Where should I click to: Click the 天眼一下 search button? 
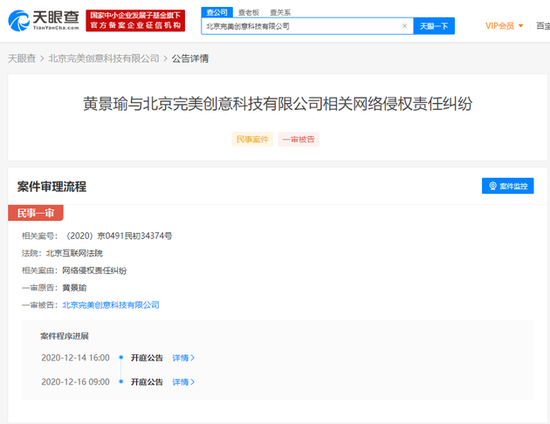434,26
